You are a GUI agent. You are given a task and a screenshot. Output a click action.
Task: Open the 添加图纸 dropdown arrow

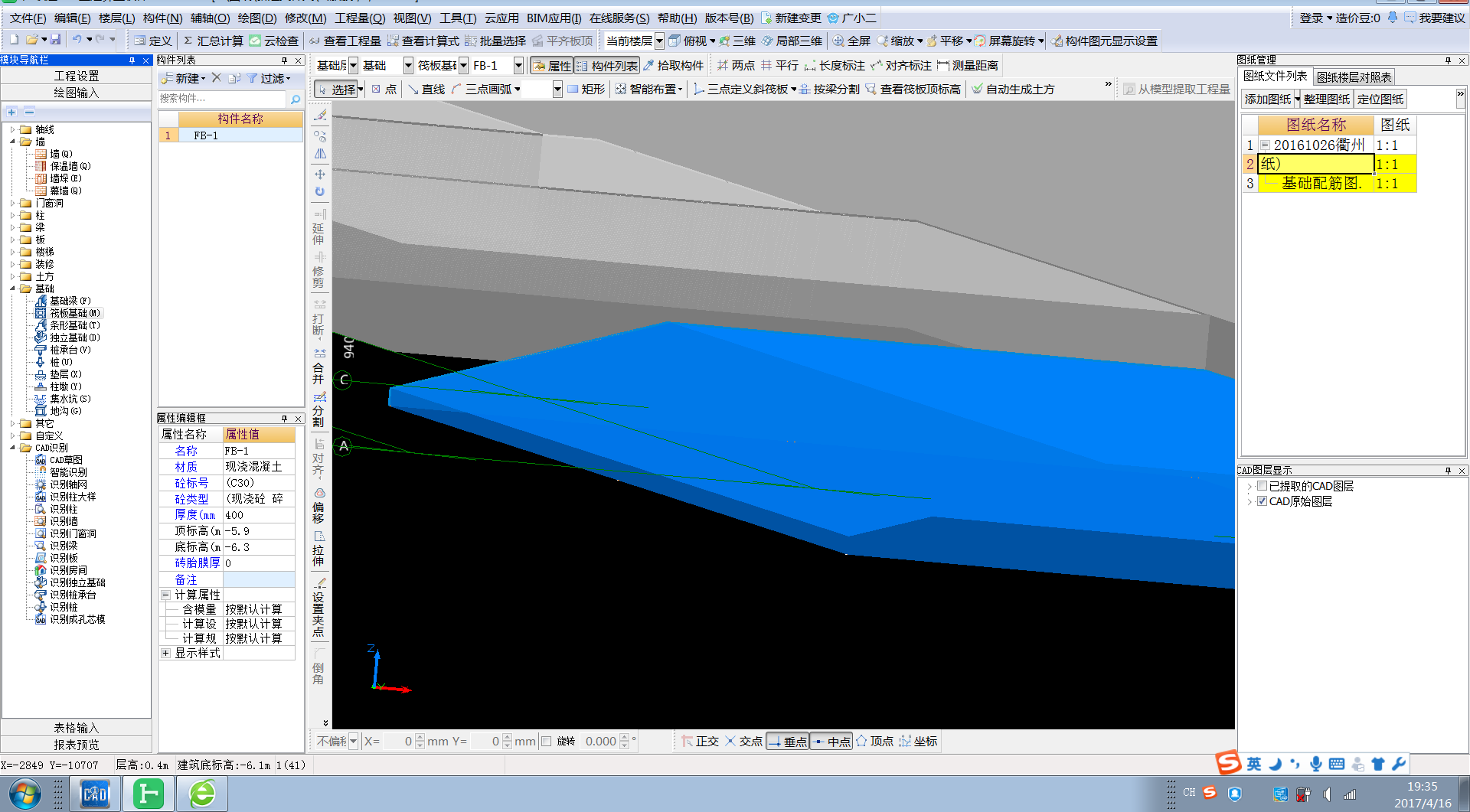(x=1298, y=99)
